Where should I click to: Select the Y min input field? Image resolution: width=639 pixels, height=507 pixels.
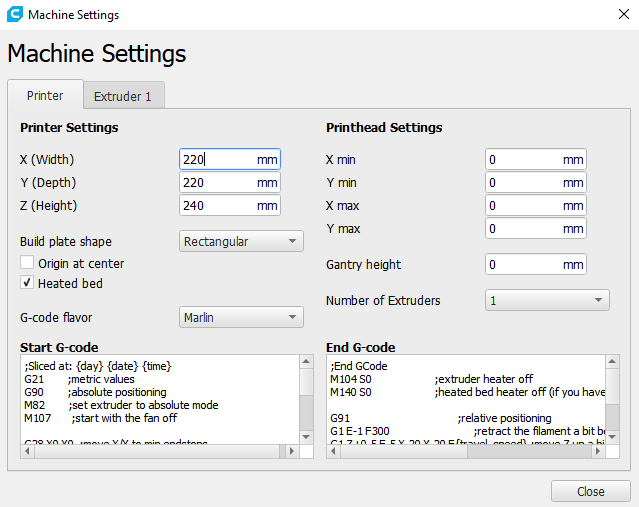[523, 182]
